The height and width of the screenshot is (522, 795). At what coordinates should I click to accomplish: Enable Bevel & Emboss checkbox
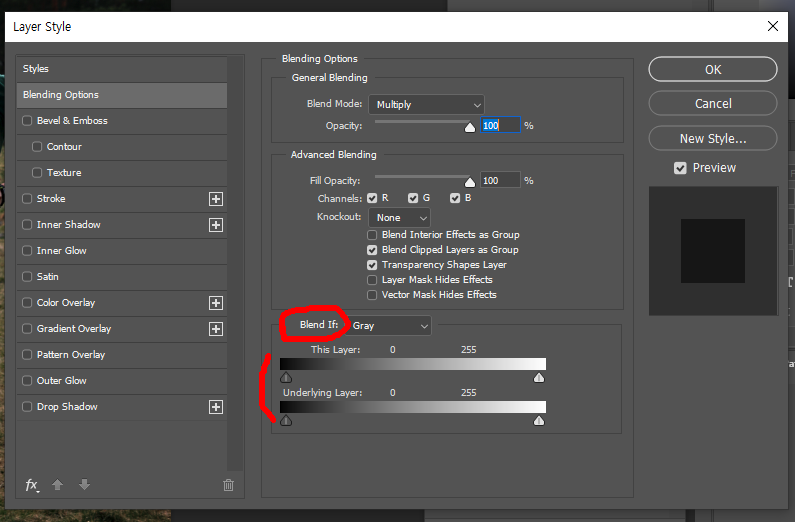27,121
